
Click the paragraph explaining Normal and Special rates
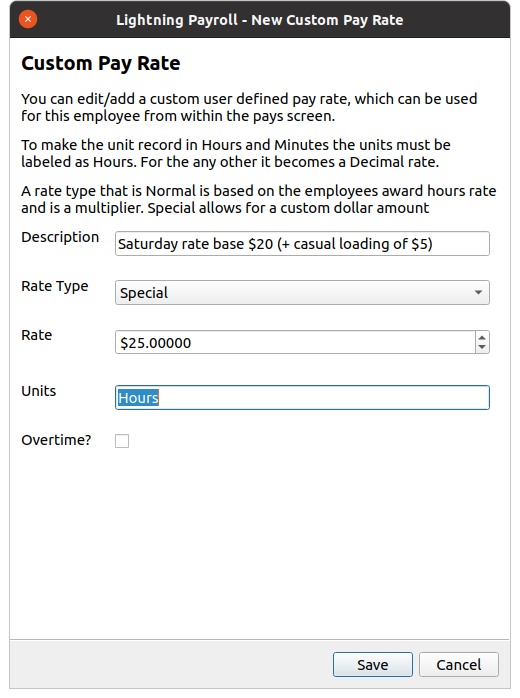259,199
